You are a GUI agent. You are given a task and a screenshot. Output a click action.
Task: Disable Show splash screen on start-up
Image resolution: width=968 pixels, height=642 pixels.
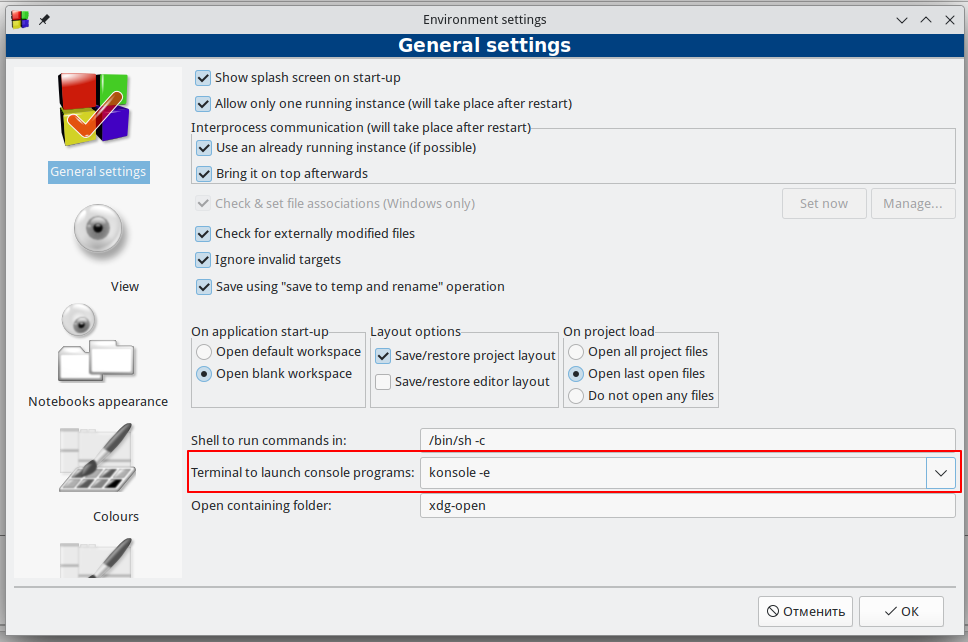[x=204, y=77]
